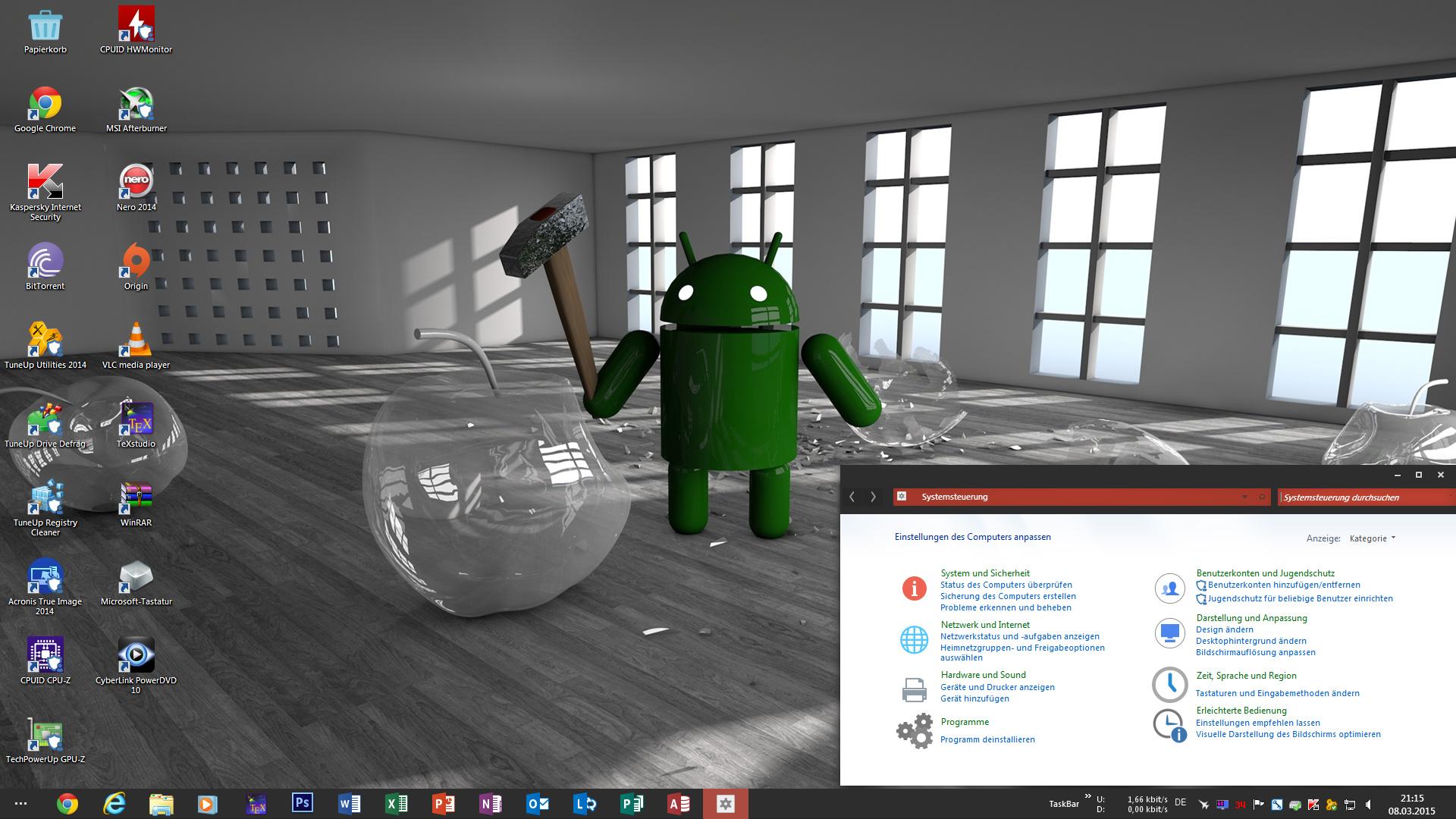The width and height of the screenshot is (1456, 819).
Task: Click the Systemsteuerung taskbar button
Action: (x=725, y=803)
